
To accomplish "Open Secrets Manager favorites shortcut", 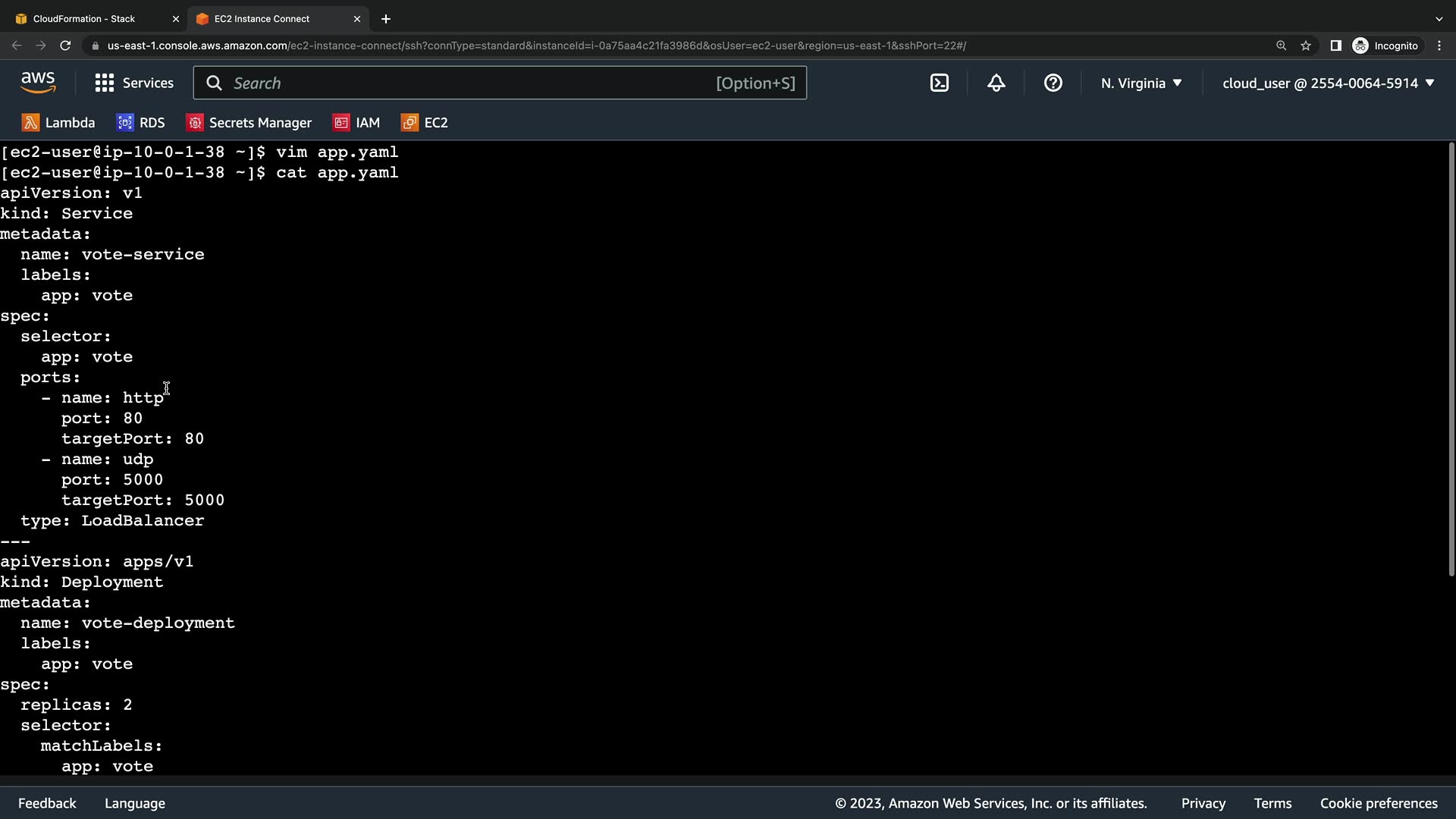I will tap(249, 123).
